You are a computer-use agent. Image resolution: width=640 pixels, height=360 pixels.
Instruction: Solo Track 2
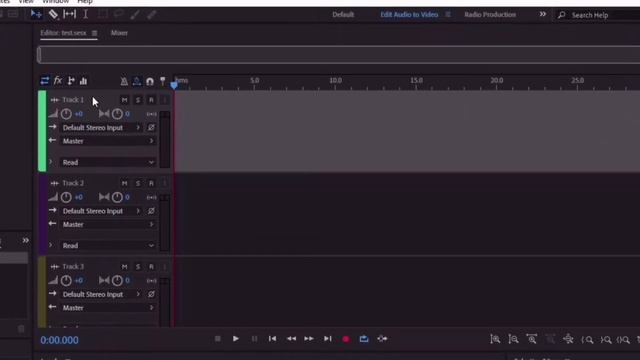point(138,183)
